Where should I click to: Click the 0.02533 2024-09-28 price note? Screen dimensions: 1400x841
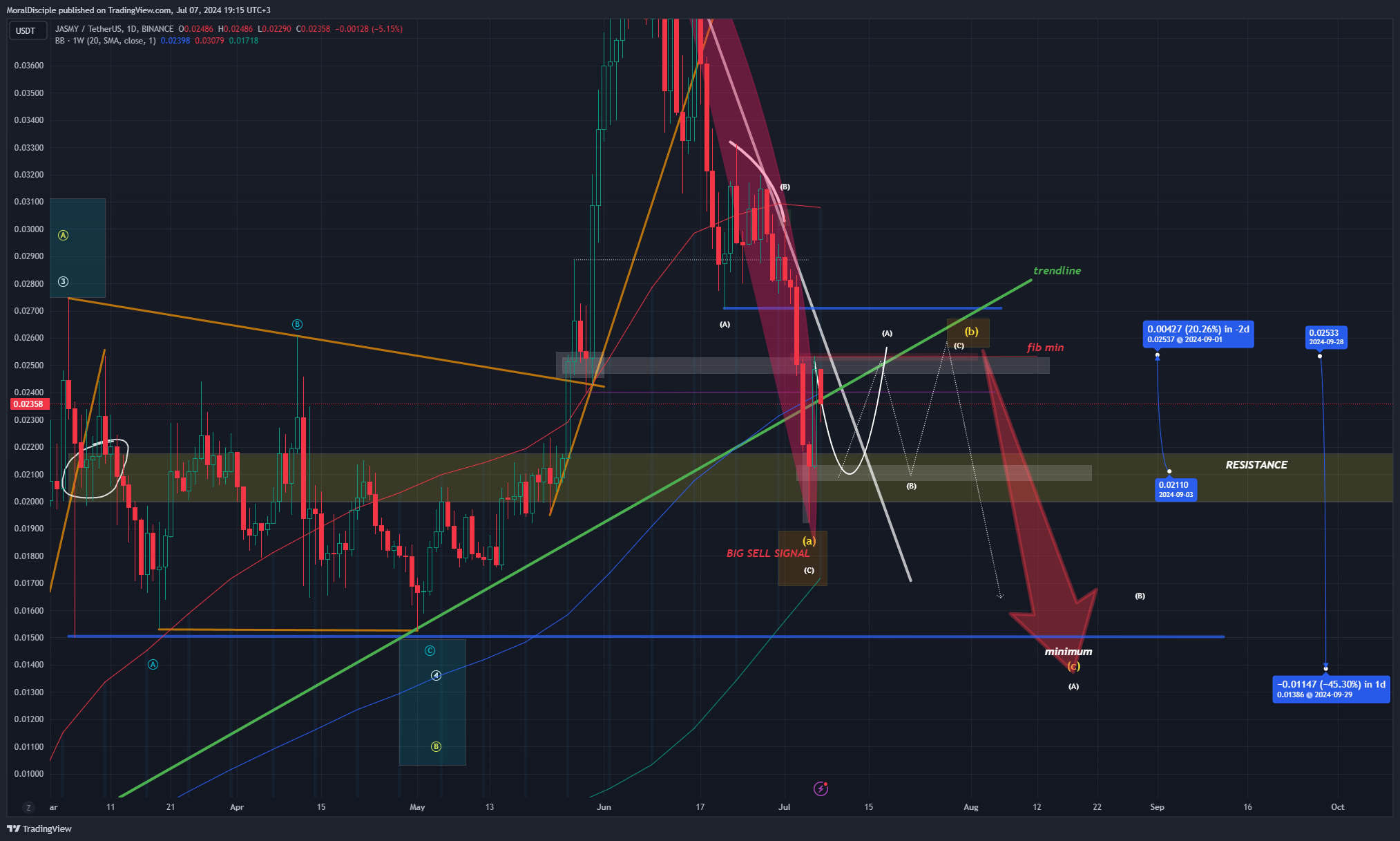pos(1326,337)
